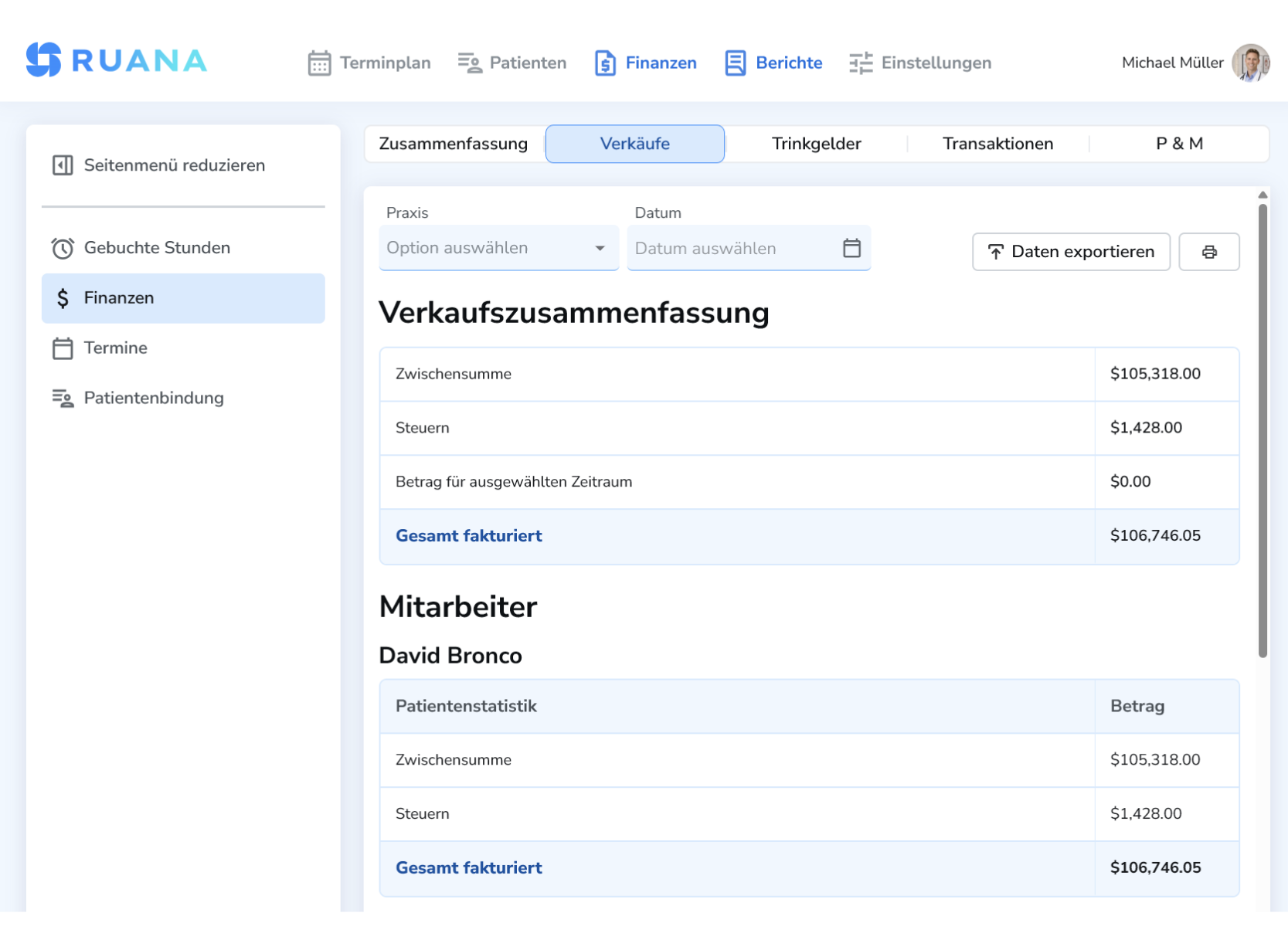Click the Daten exportieren button
1288x940 pixels.
tap(1071, 252)
